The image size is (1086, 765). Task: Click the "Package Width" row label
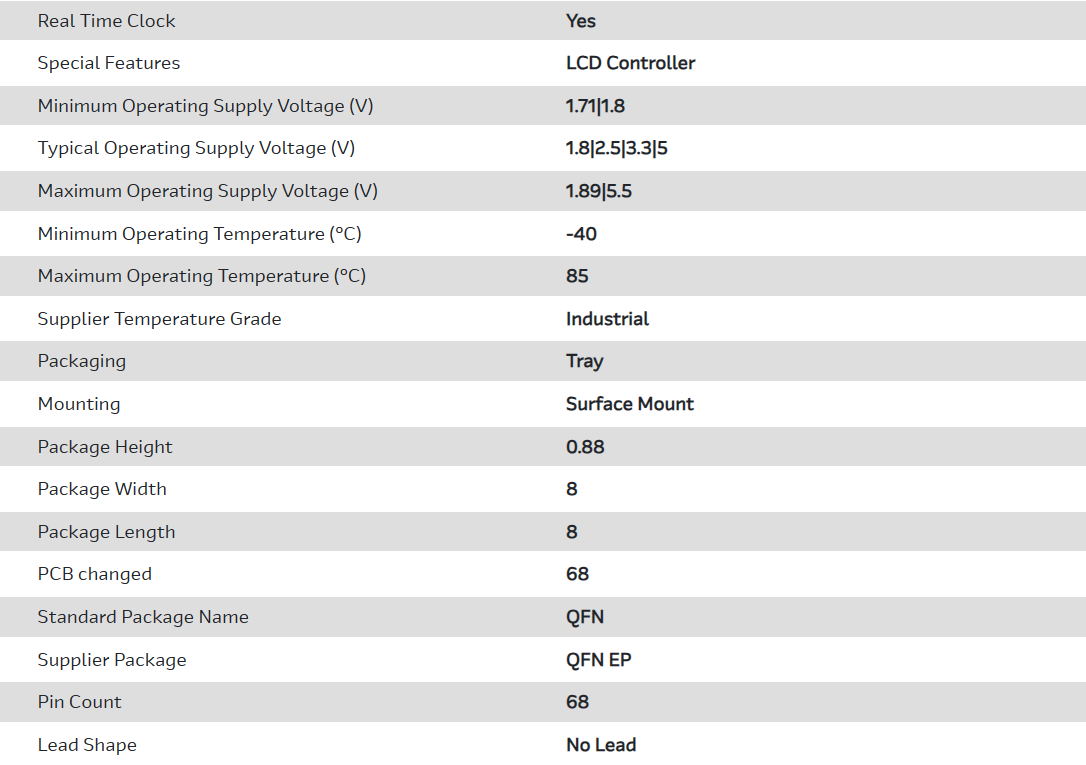click(x=102, y=489)
